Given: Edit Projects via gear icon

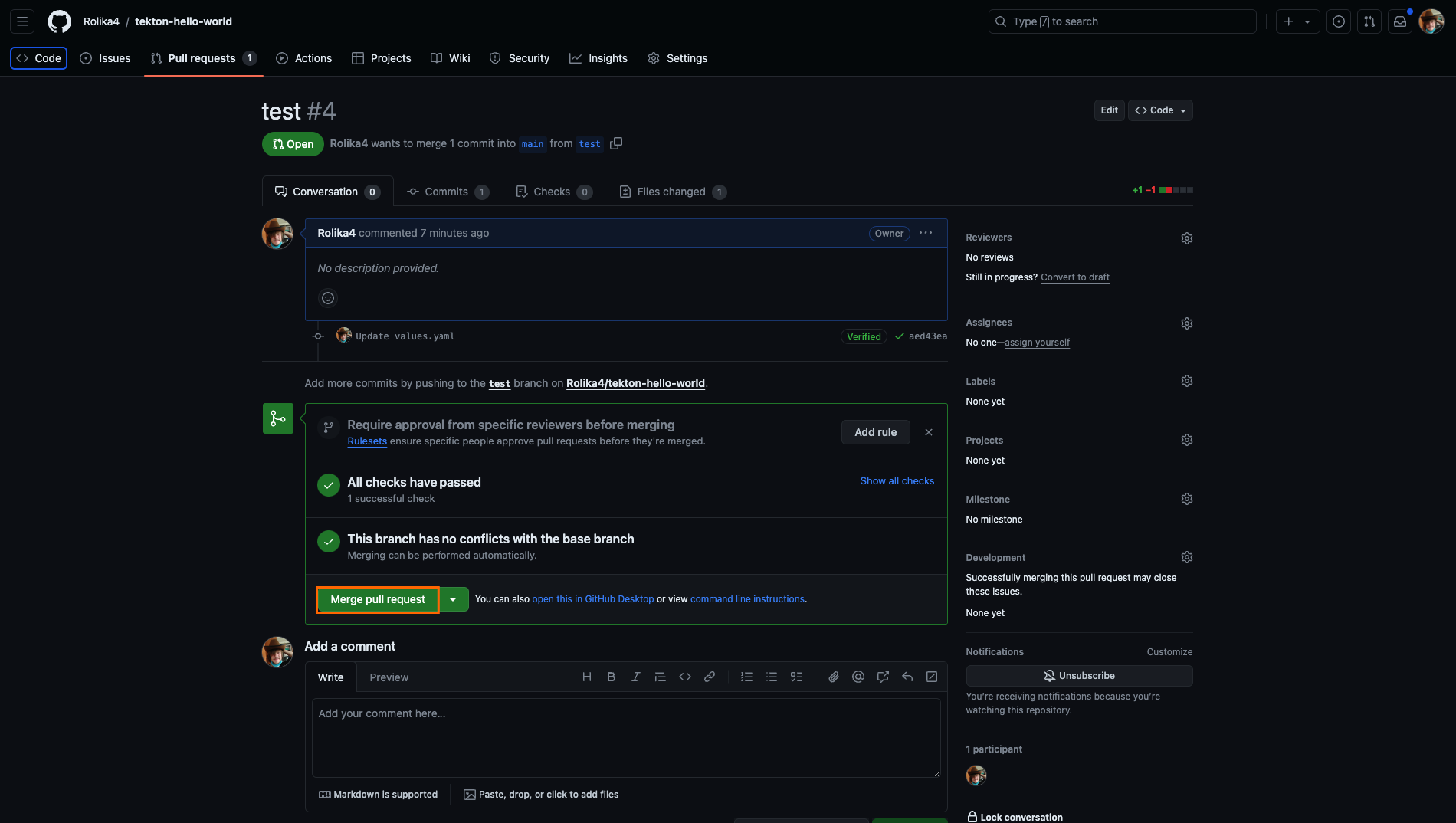Looking at the screenshot, I should 1187,440.
